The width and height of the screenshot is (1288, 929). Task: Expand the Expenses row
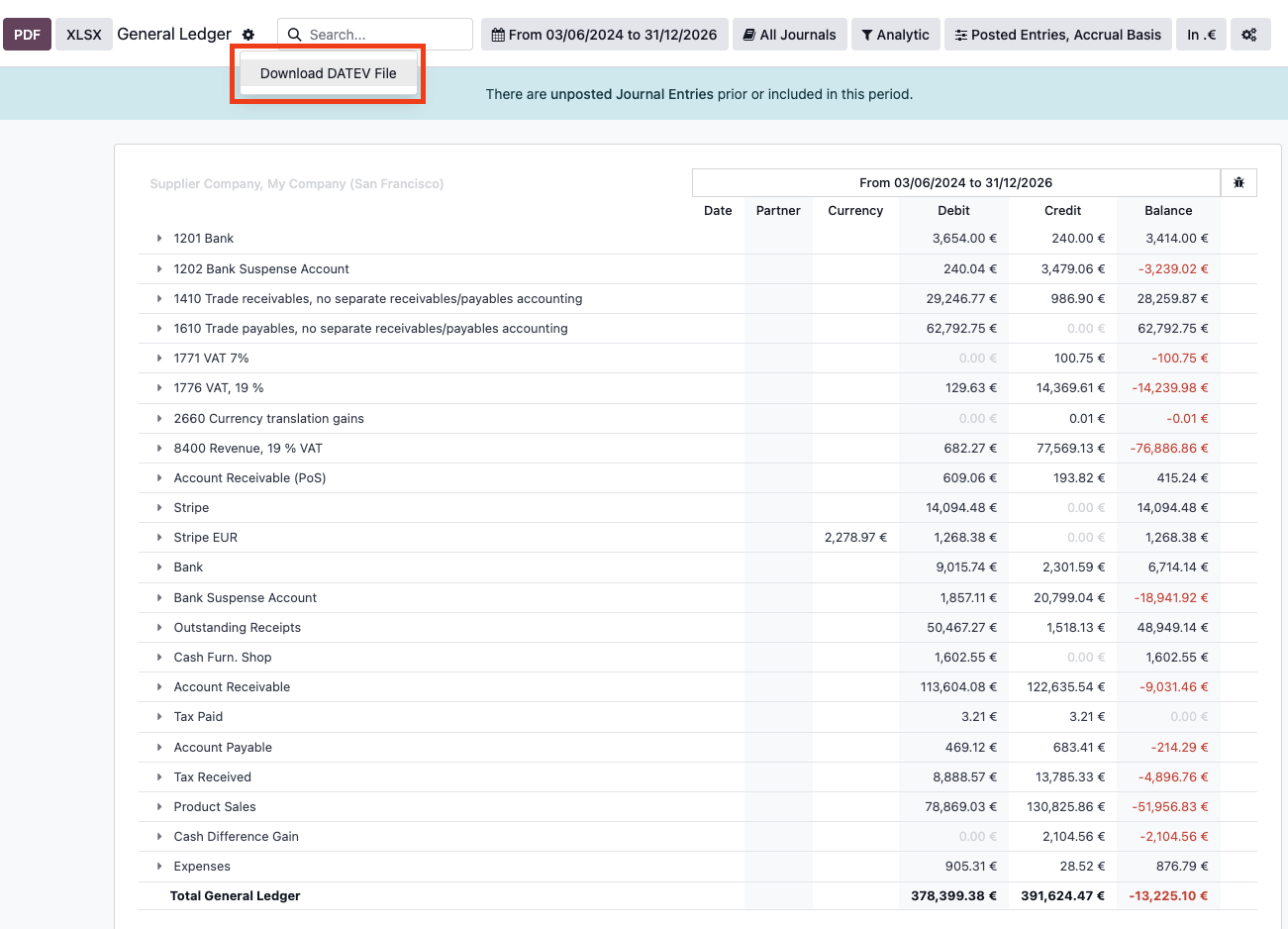click(159, 867)
